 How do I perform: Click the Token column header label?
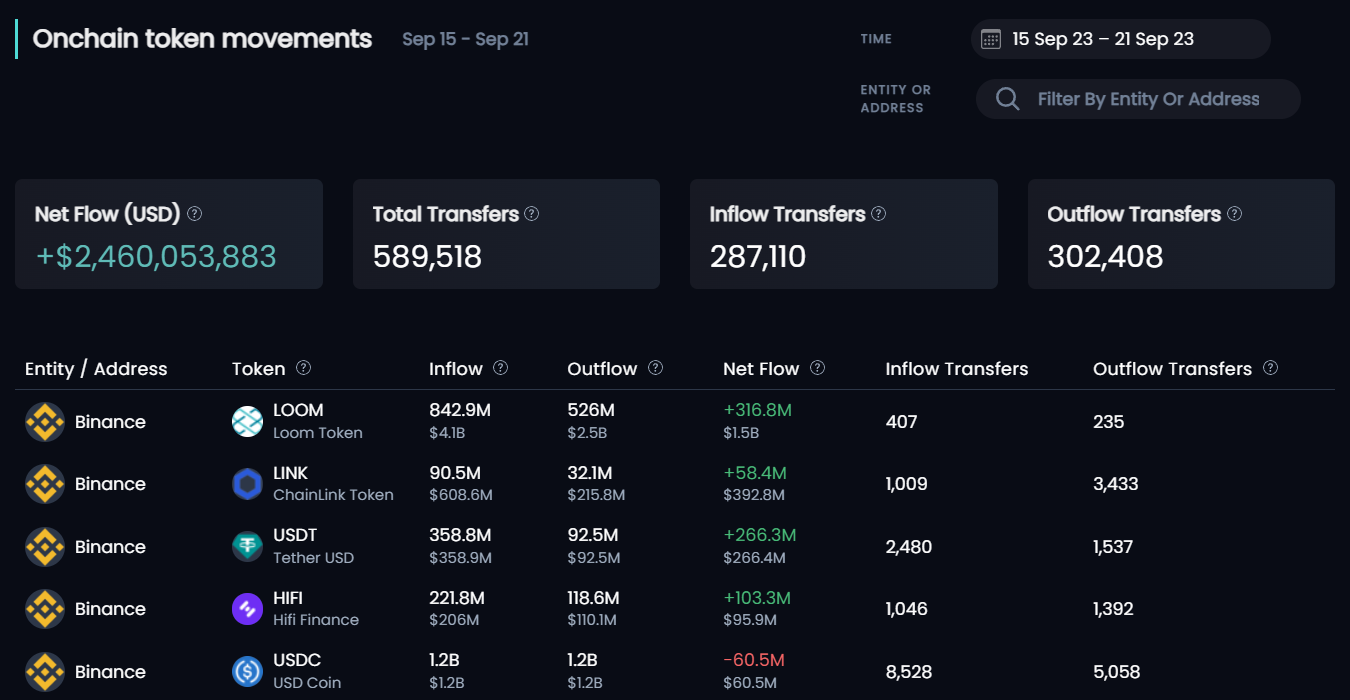259,369
